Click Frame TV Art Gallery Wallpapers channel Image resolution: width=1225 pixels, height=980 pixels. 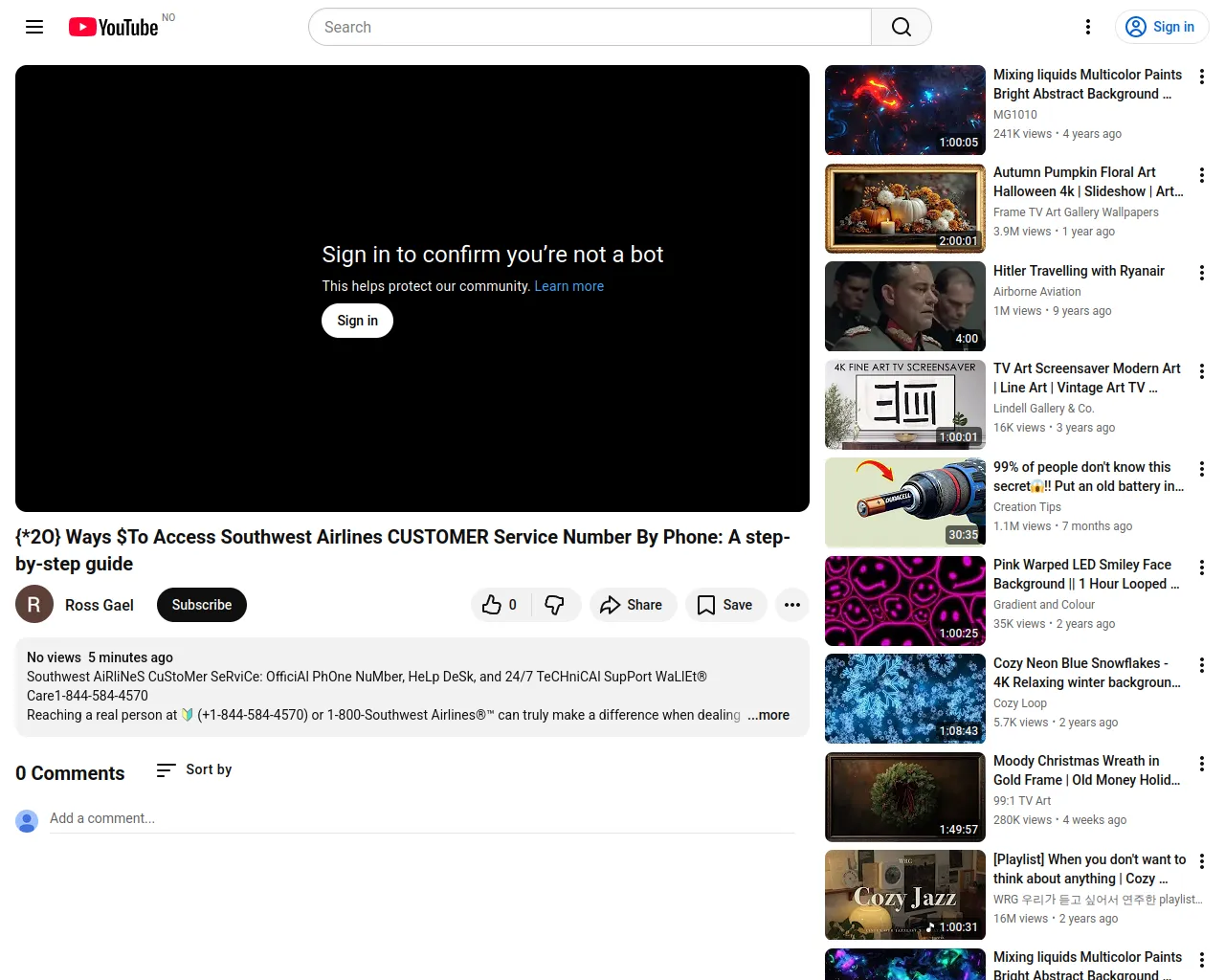(1076, 212)
